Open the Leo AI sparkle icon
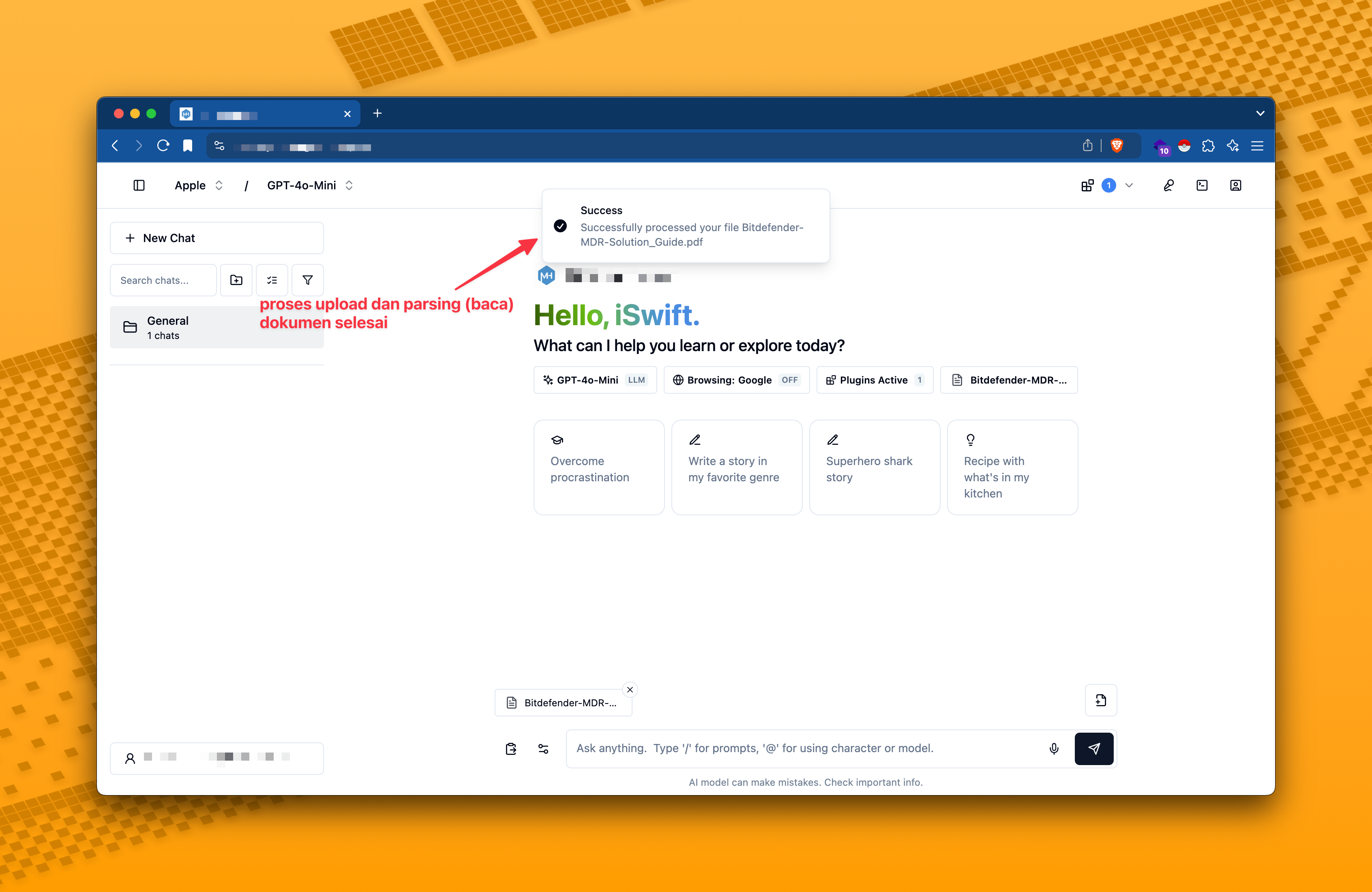Screen dimensions: 1372x892 click(1233, 146)
